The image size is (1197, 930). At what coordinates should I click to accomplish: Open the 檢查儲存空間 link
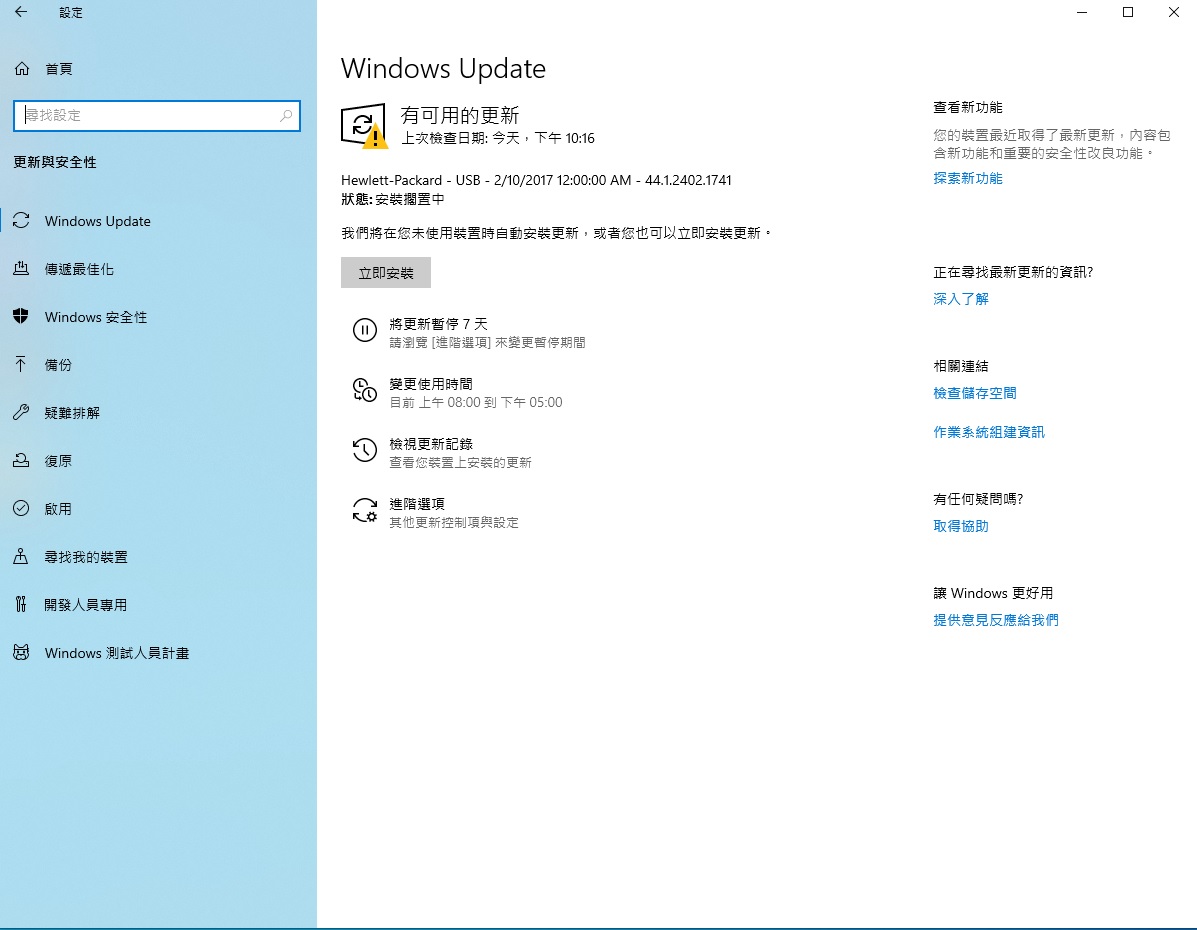click(x=974, y=393)
